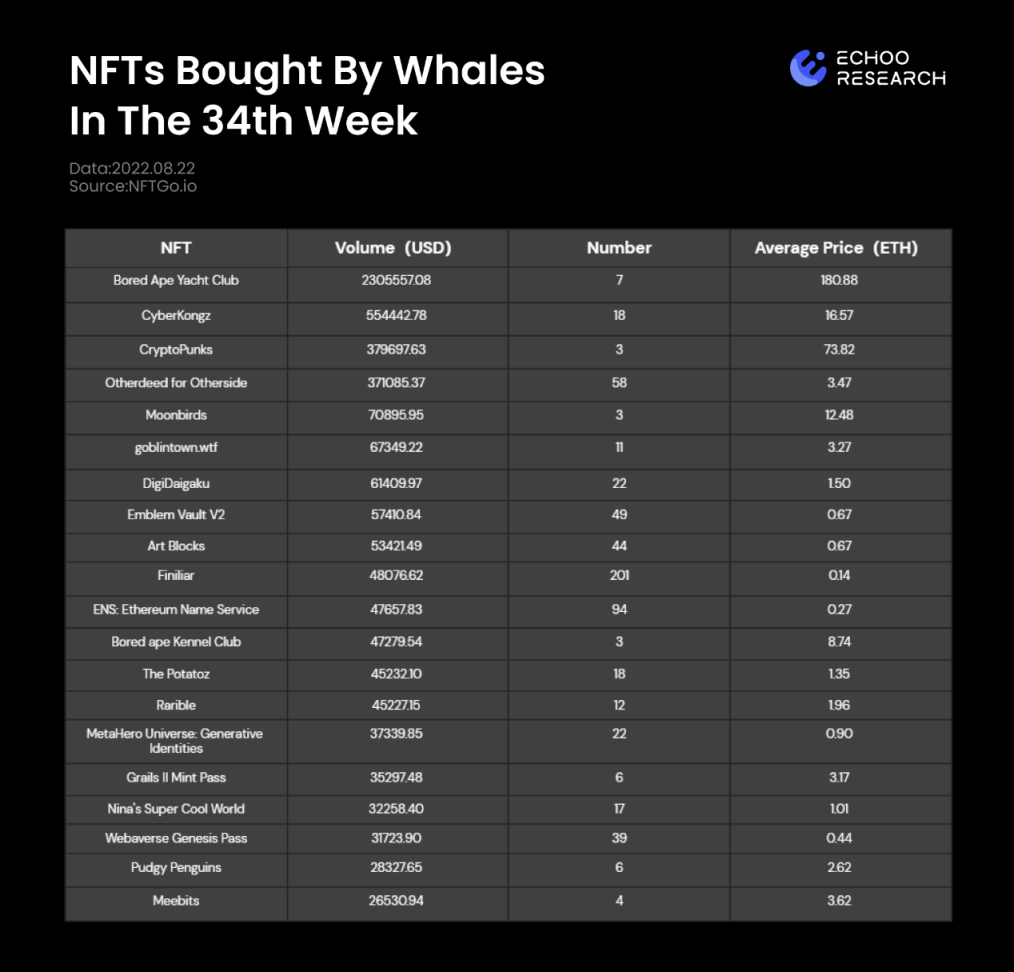Click the Finiliar number cell 201
The width and height of the screenshot is (1014, 972).
click(x=619, y=576)
